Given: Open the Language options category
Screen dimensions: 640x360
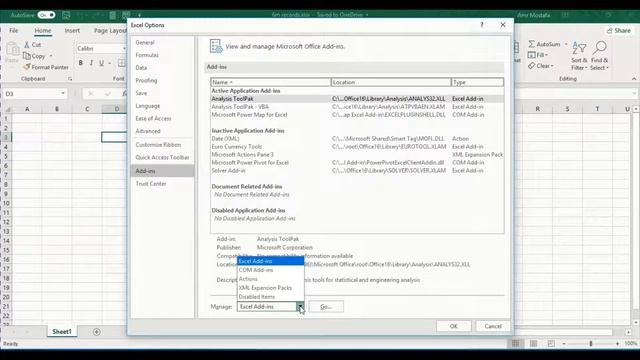Looking at the screenshot, I should 162,106.
